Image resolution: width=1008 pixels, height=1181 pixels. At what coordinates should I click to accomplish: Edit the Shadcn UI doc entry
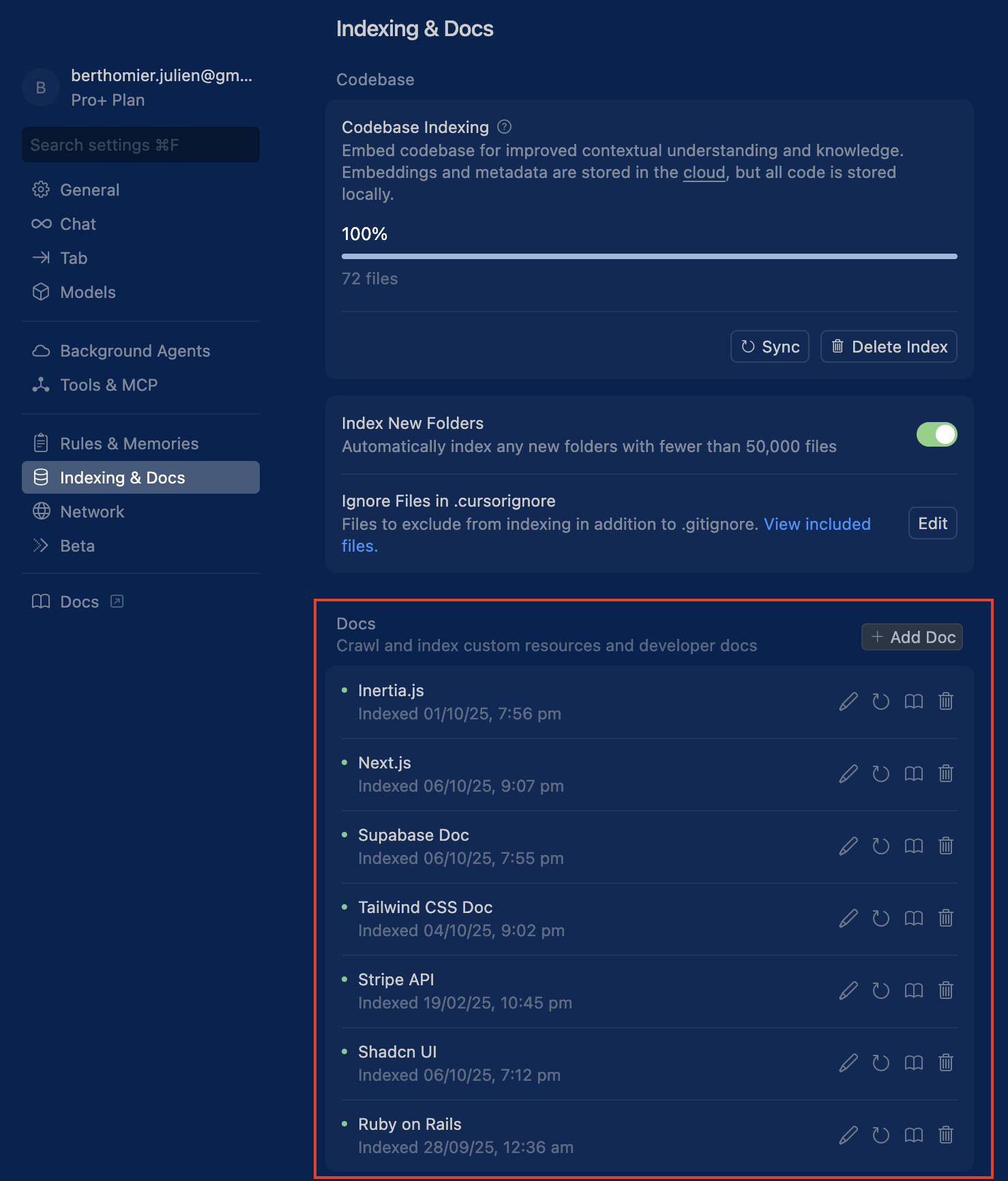click(x=848, y=1063)
